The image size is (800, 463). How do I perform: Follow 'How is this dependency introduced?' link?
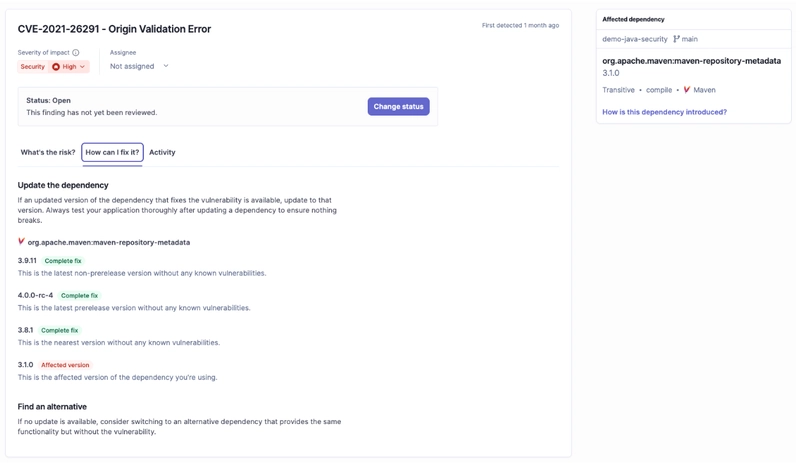click(x=664, y=112)
